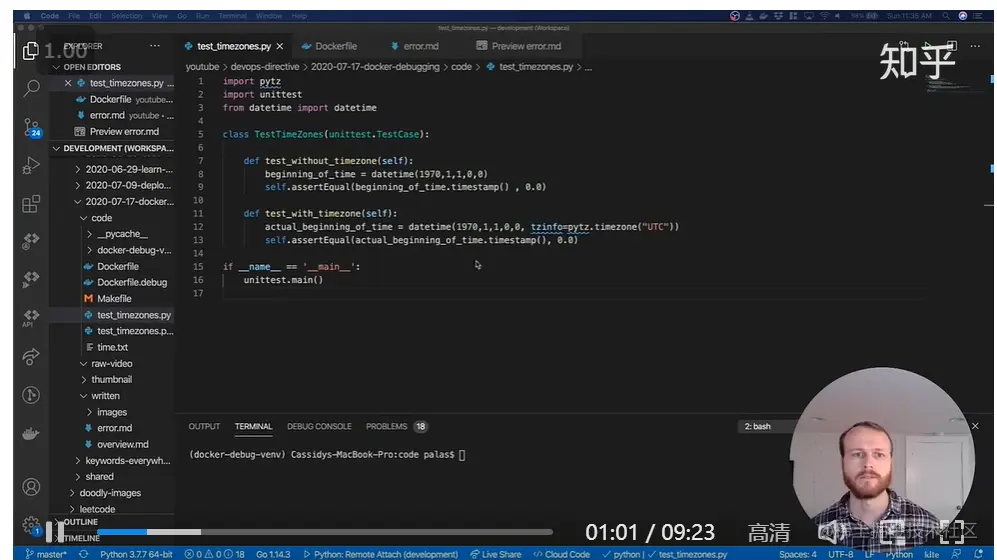Open the Run and Debug view
Viewport: 997px width, 560px height.
(31, 165)
